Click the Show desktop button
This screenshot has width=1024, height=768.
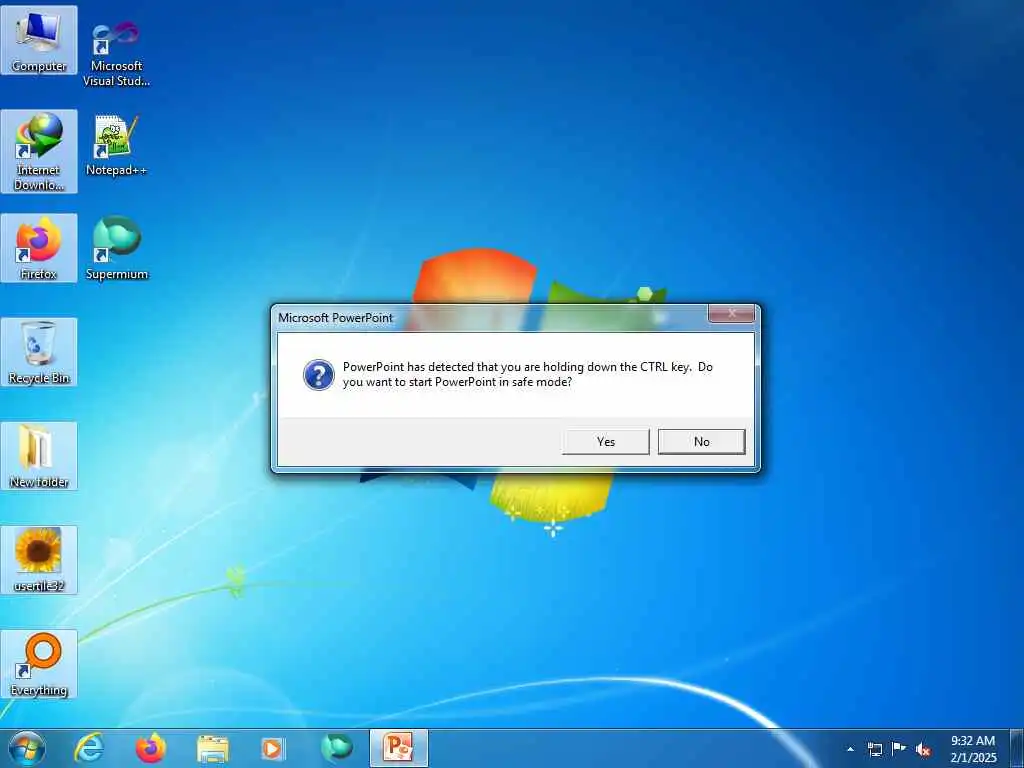1017,748
